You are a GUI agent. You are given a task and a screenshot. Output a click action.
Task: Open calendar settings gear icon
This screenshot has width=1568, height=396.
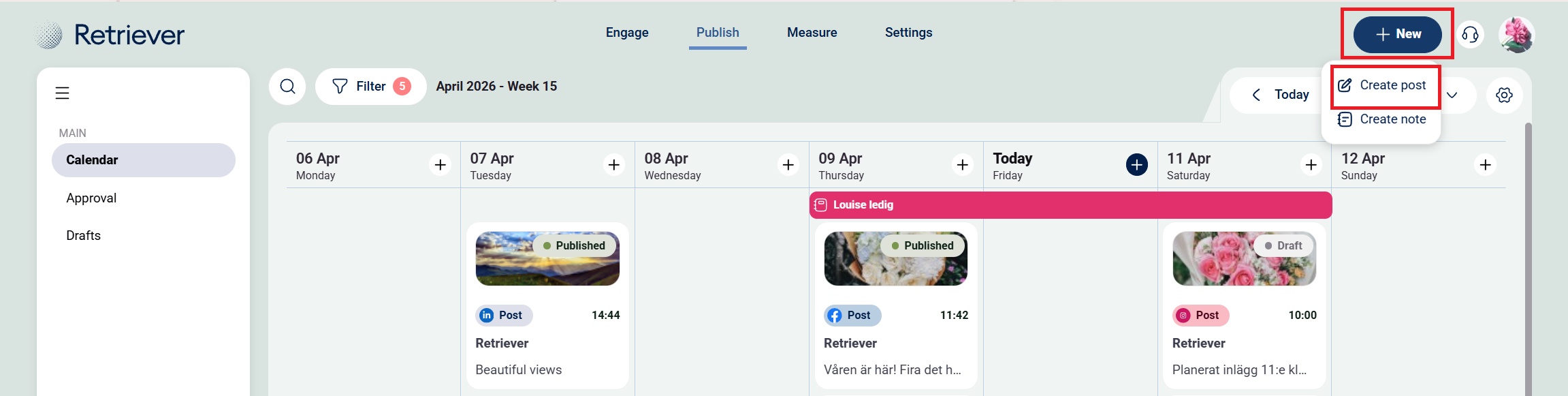click(x=1504, y=95)
